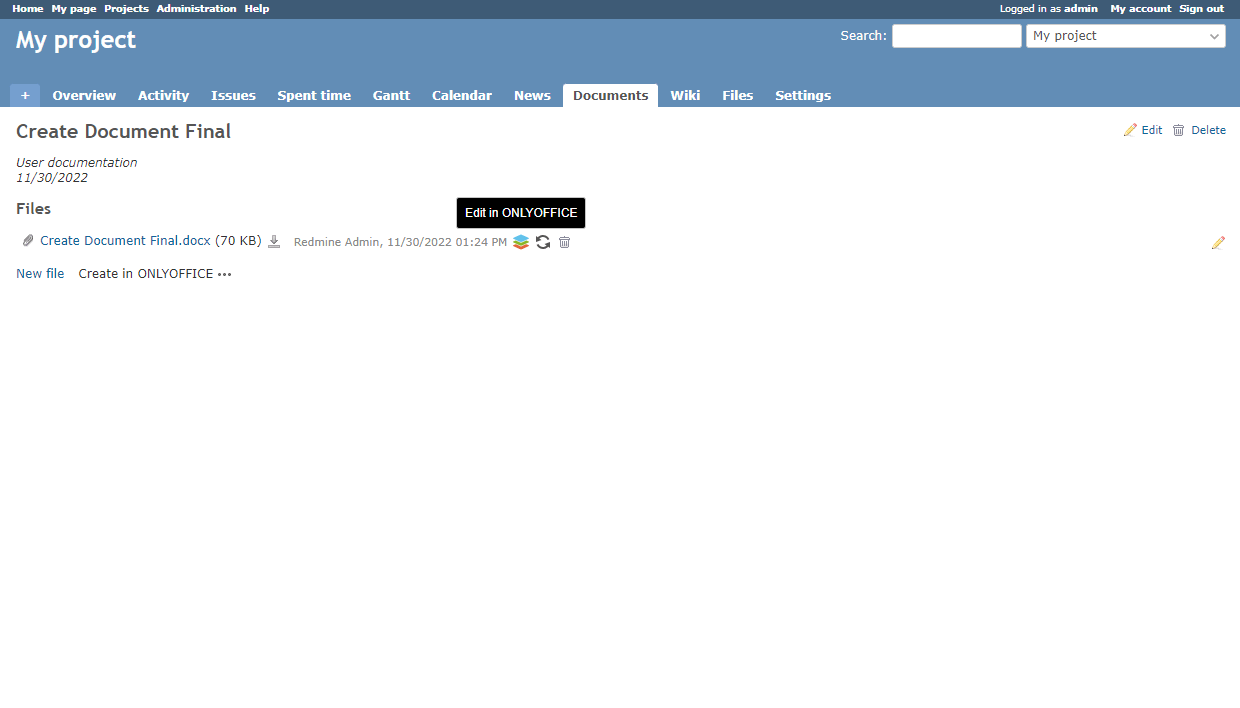This screenshot has width=1240, height=708.
Task: Click the Delete document button in the page header
Action: pos(1199,130)
